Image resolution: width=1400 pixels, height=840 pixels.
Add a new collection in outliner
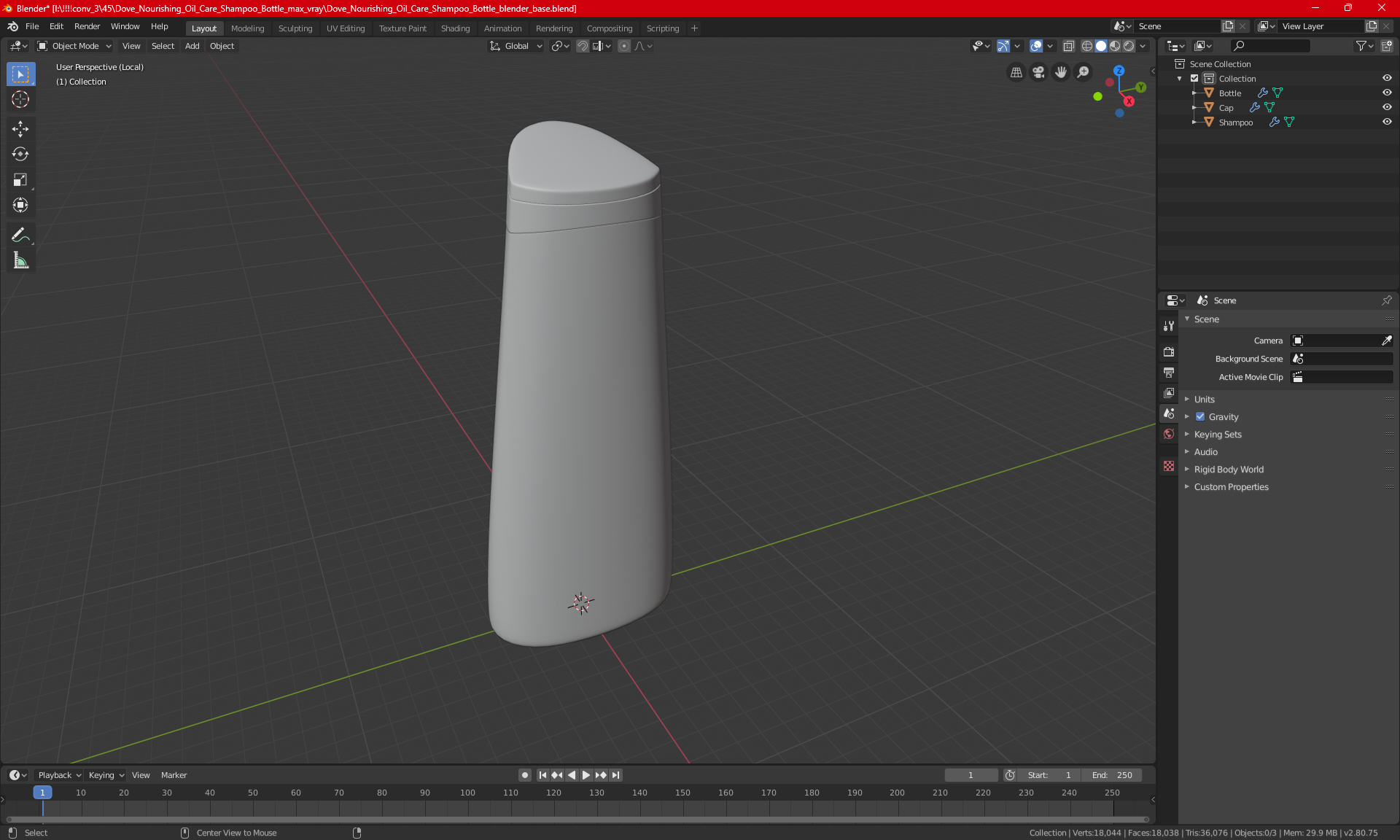(x=1387, y=46)
